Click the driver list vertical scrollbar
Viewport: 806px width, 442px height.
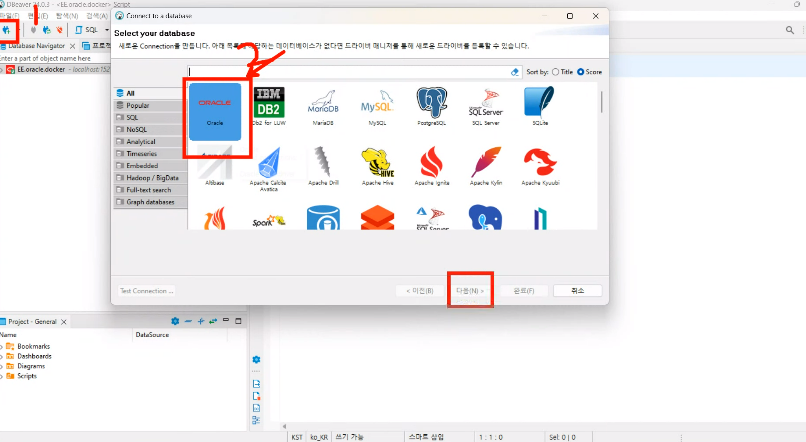pos(601,103)
